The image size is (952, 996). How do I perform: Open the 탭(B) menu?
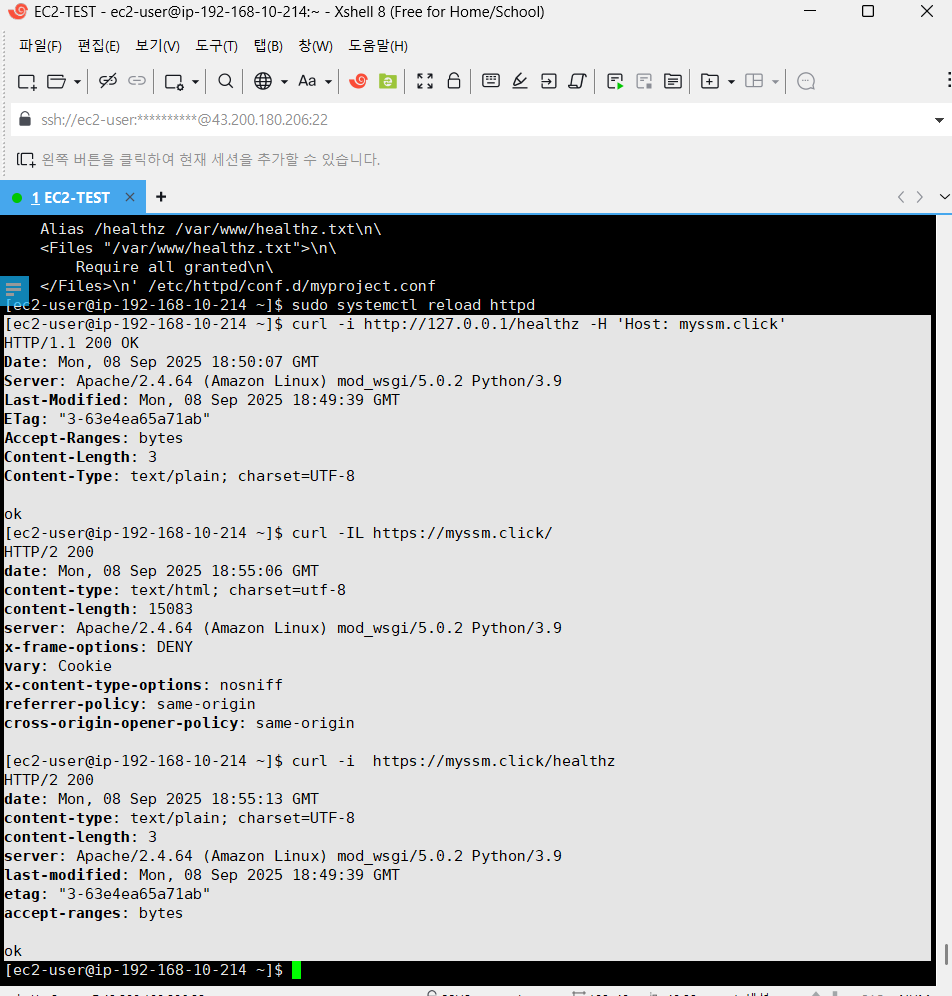coord(268,46)
